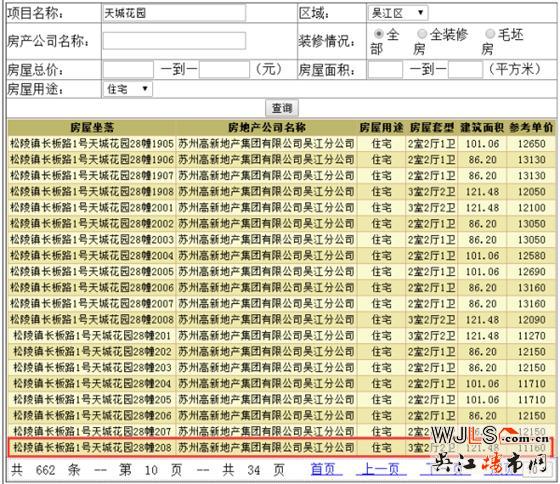Select address cell ending in 28幢2008
560x484 pixels.
click(x=92, y=320)
